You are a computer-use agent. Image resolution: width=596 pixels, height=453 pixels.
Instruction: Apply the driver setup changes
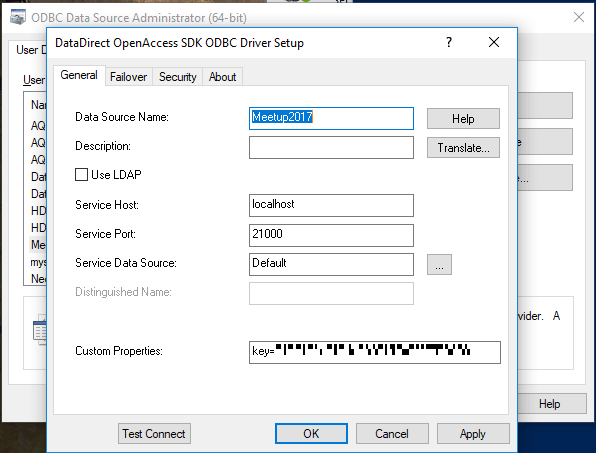coord(473,434)
